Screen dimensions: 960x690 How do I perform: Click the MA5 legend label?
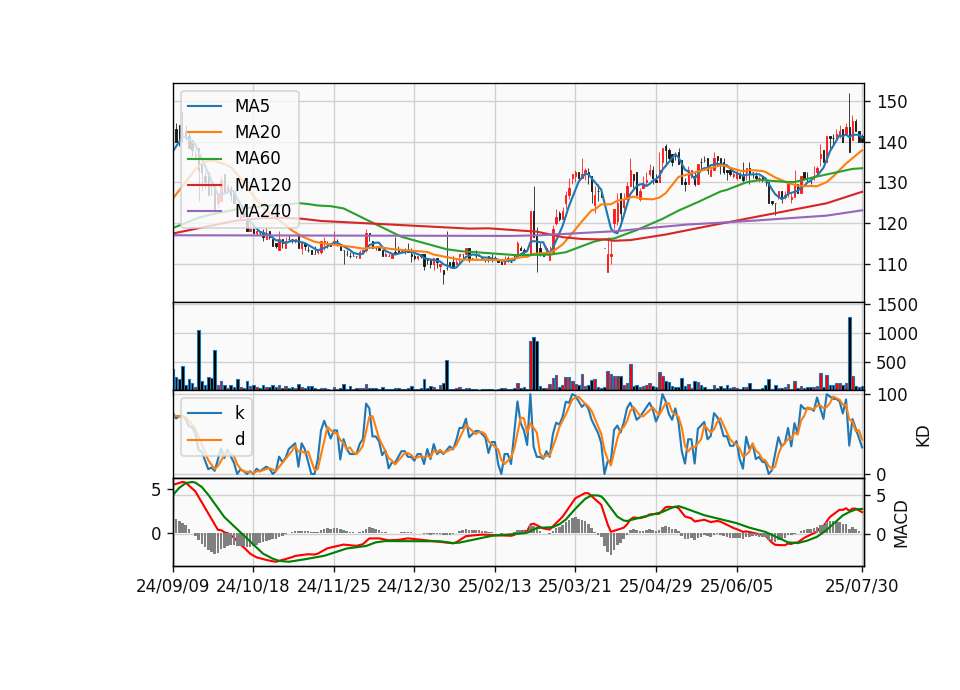252,106
